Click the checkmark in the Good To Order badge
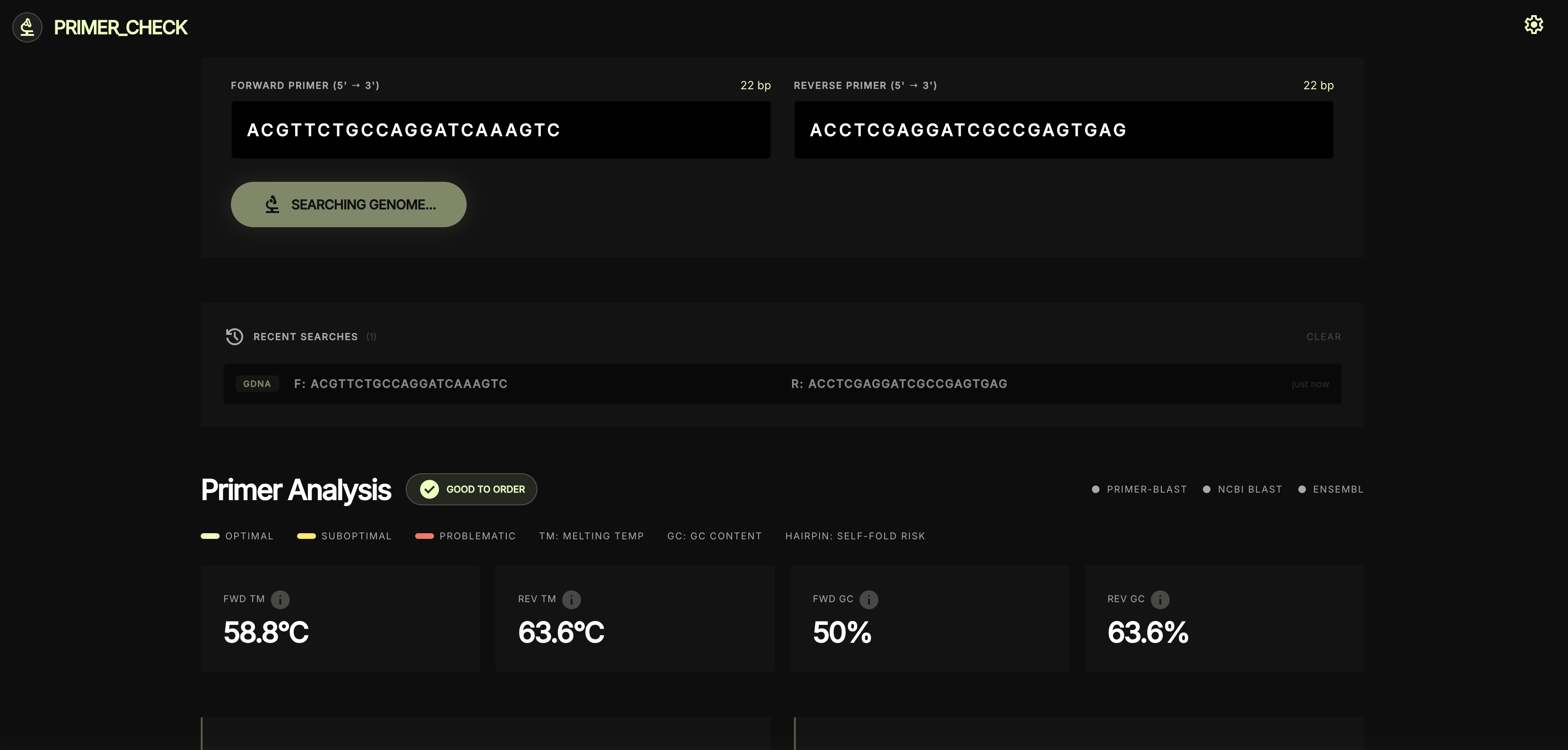Viewport: 1568px width, 750px height. (429, 489)
